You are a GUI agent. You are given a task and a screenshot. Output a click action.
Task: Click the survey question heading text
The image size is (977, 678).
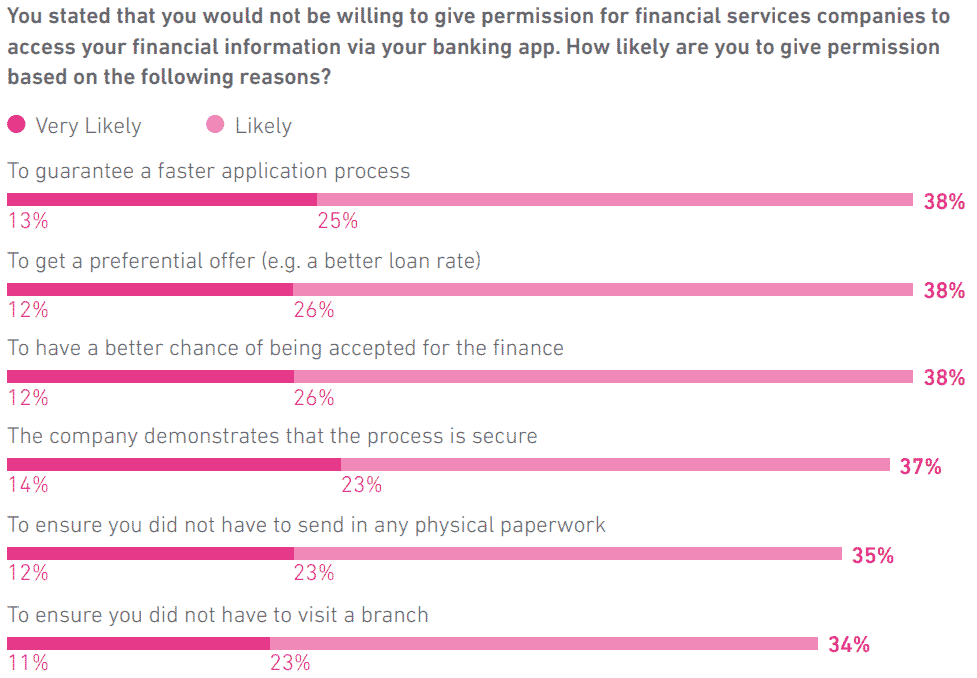[479, 46]
